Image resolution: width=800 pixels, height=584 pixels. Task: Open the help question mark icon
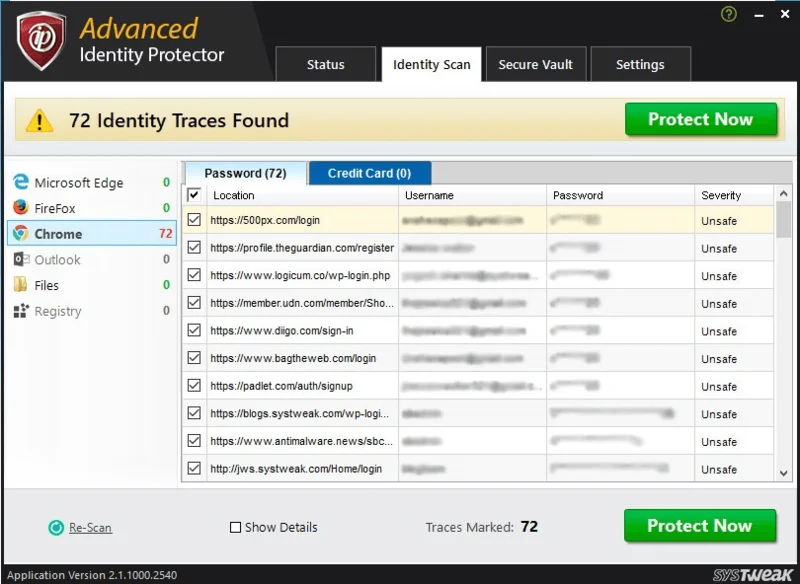[728, 14]
